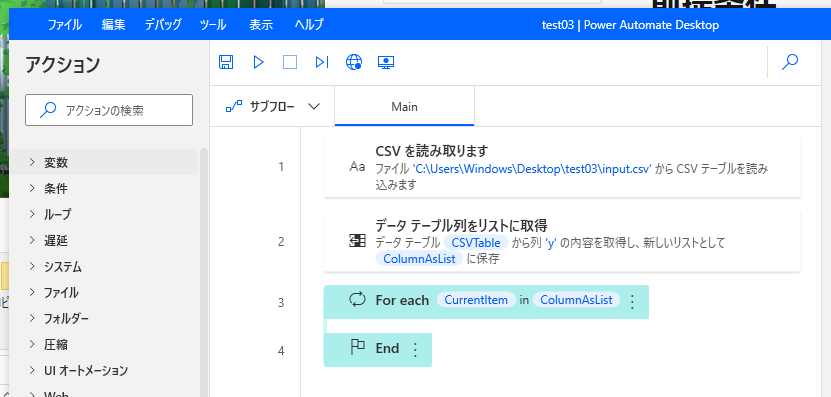The width and height of the screenshot is (831, 397).
Task: Open the ツール menu
Action: pyautogui.click(x=213, y=24)
